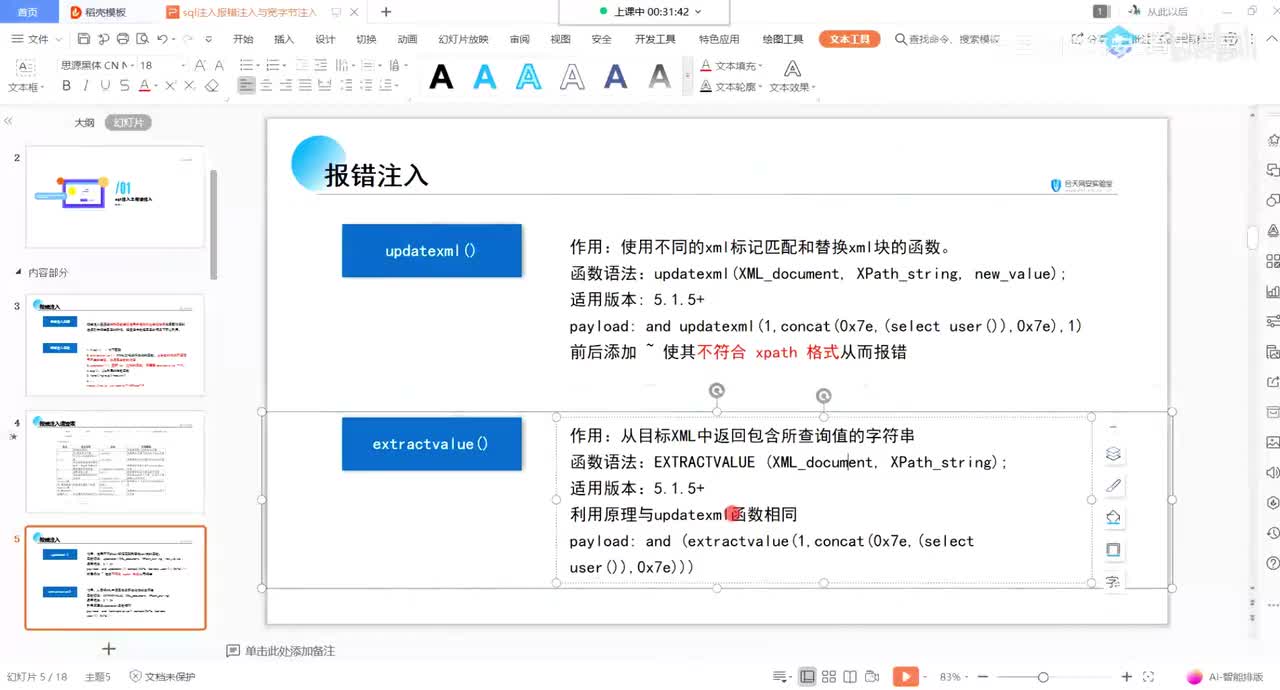Switch to 大纲 outline view in side panel
The image size is (1280, 690).
point(84,122)
